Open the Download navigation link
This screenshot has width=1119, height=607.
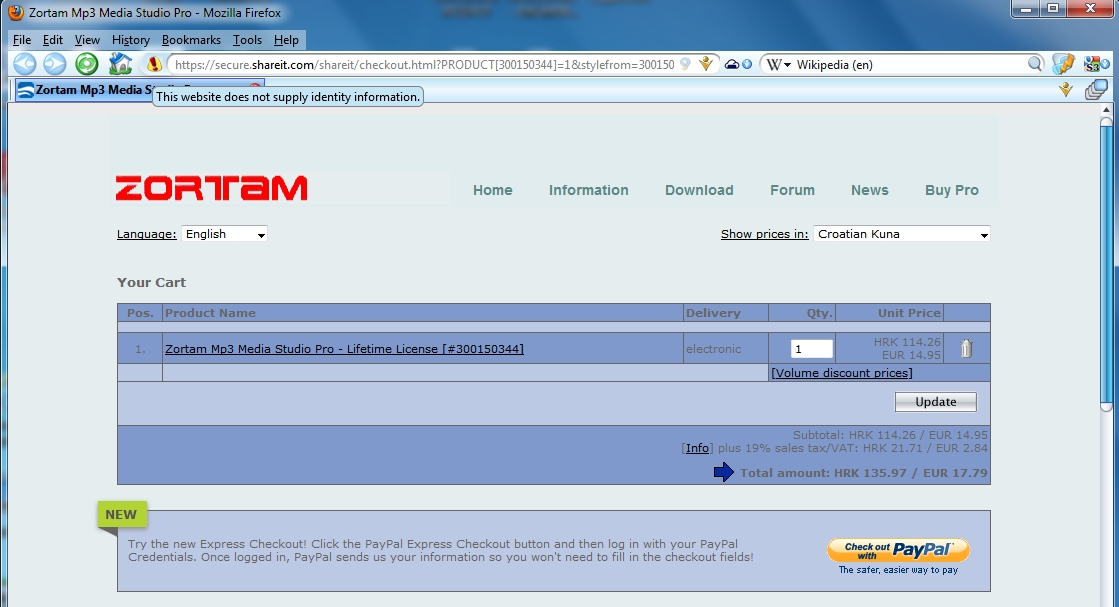[x=699, y=190]
